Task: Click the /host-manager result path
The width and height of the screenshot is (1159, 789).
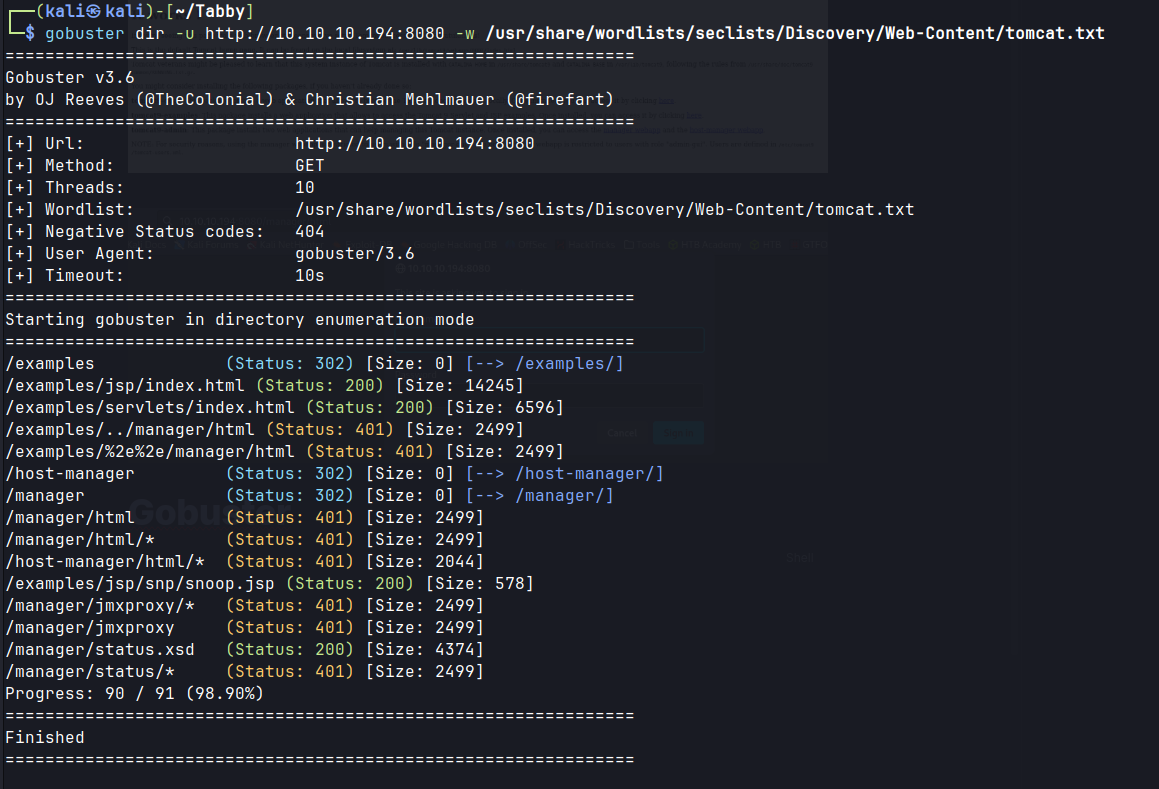Action: (x=69, y=474)
